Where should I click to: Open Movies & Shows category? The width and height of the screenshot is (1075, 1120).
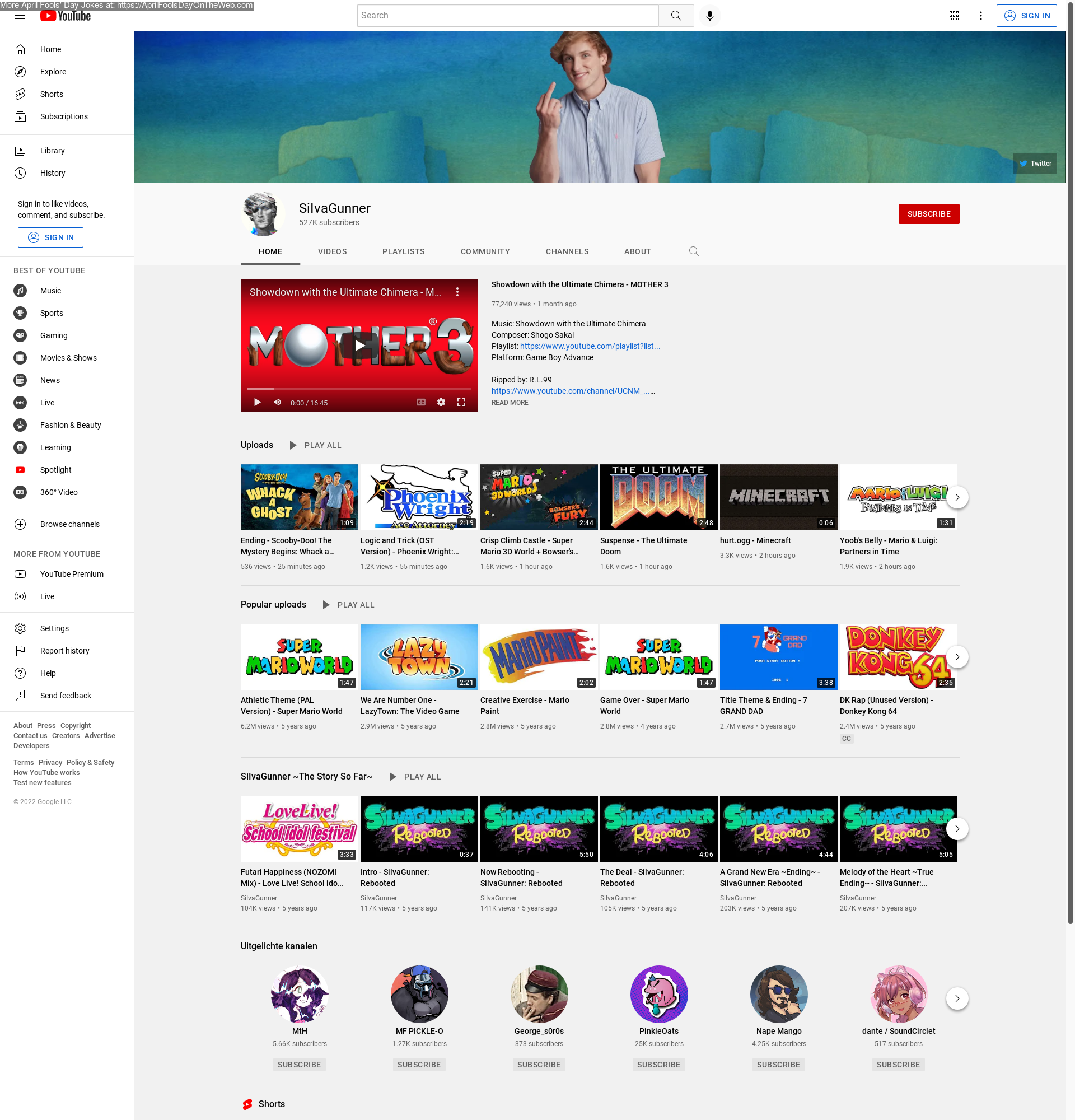(x=67, y=358)
